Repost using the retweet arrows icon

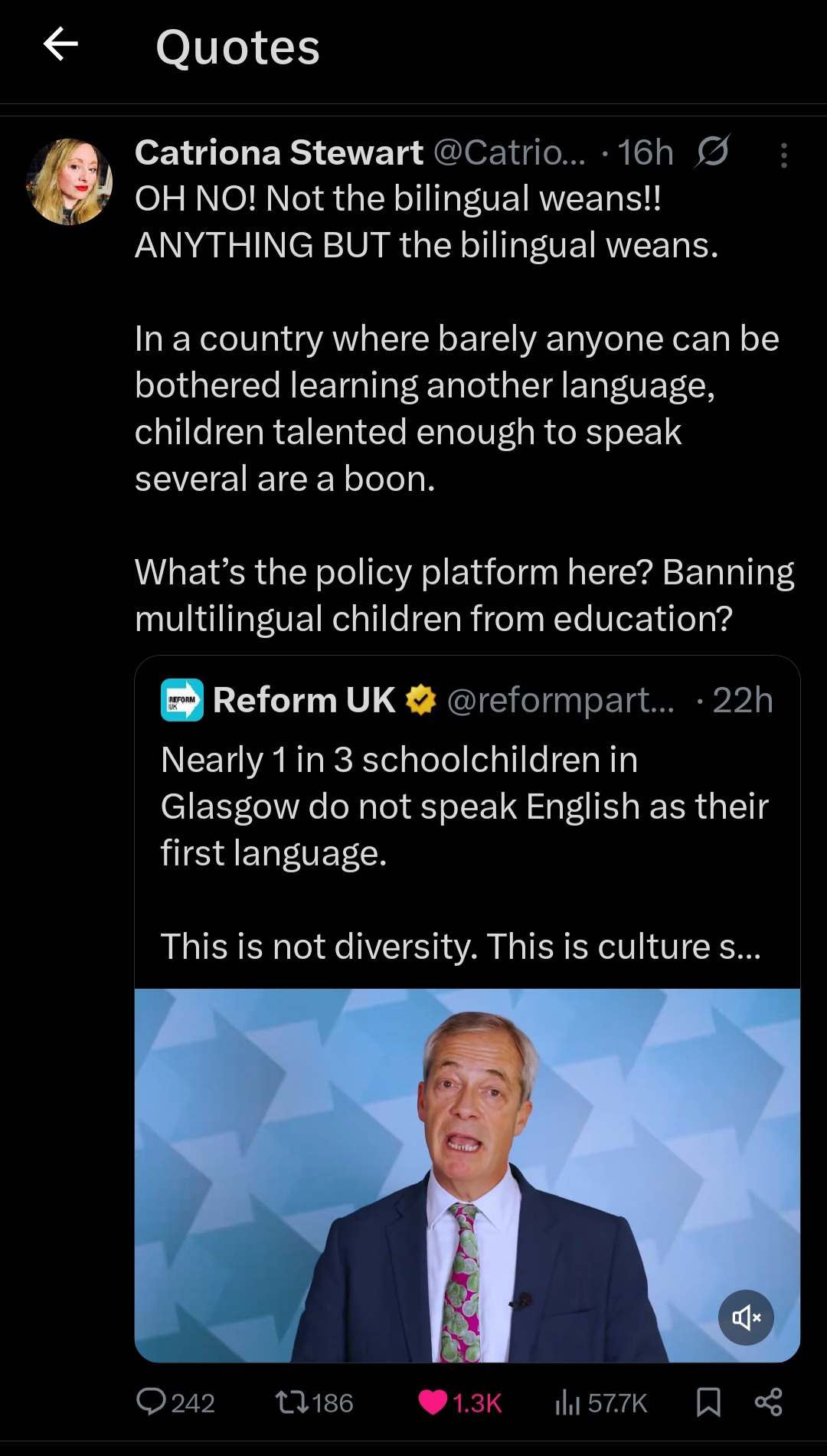pyautogui.click(x=292, y=1402)
